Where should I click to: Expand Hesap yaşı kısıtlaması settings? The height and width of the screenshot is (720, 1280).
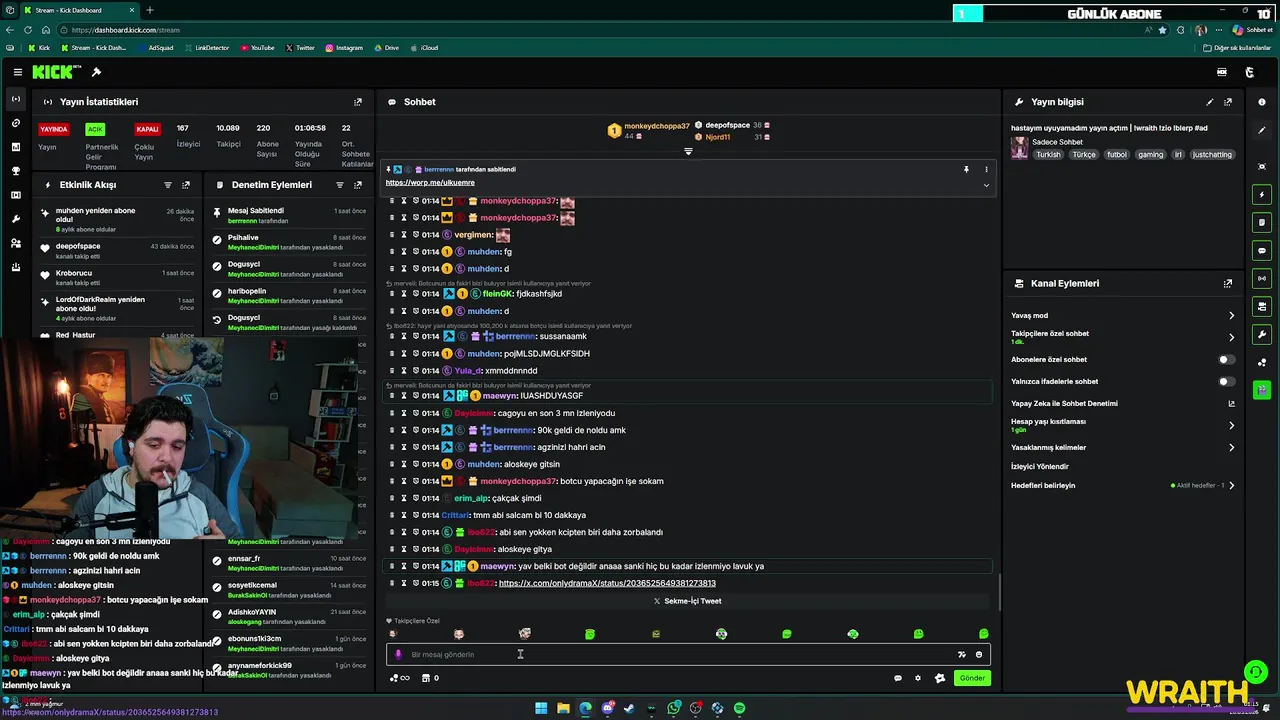click(x=1231, y=425)
